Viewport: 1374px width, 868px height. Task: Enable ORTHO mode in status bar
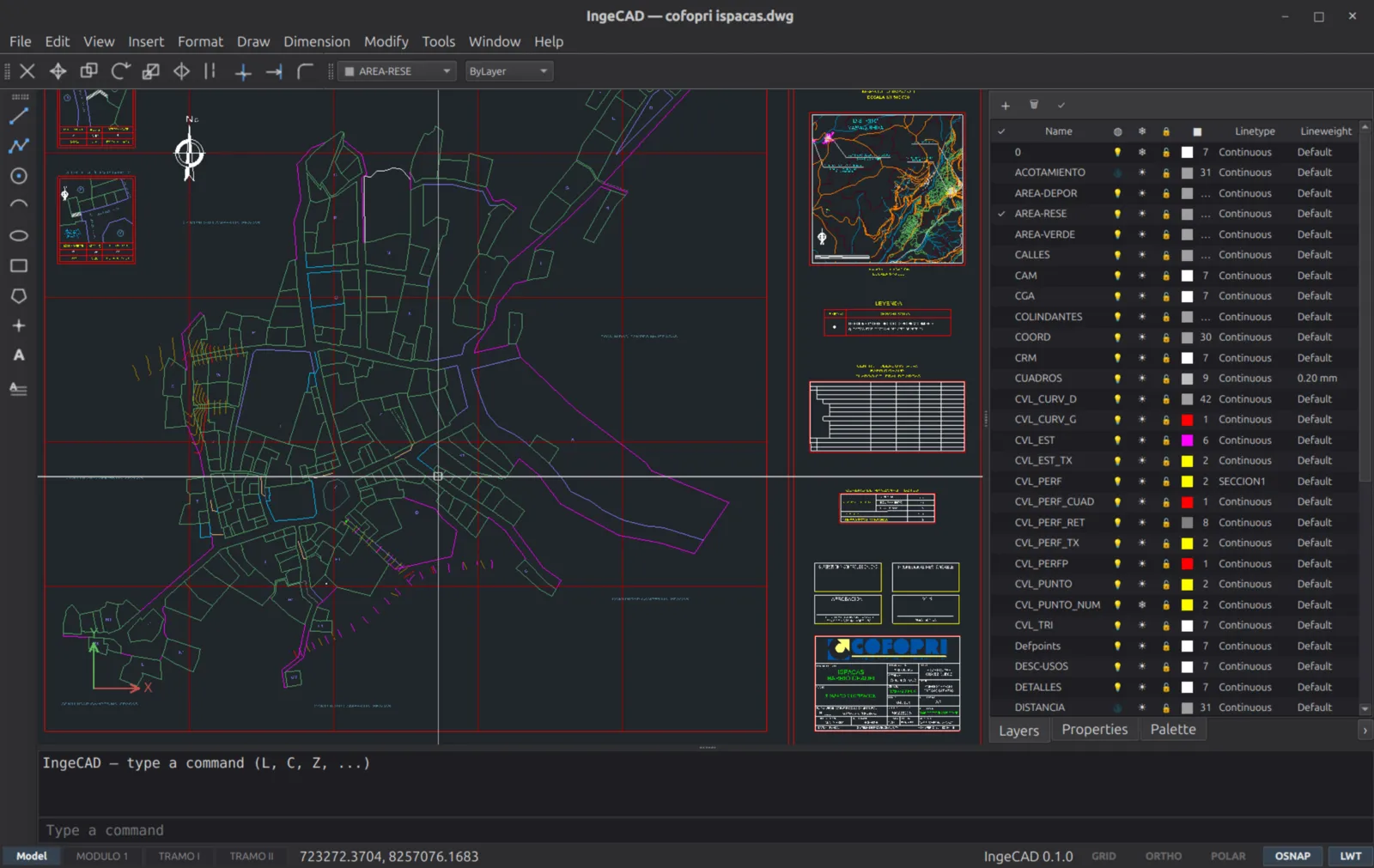point(1164,856)
